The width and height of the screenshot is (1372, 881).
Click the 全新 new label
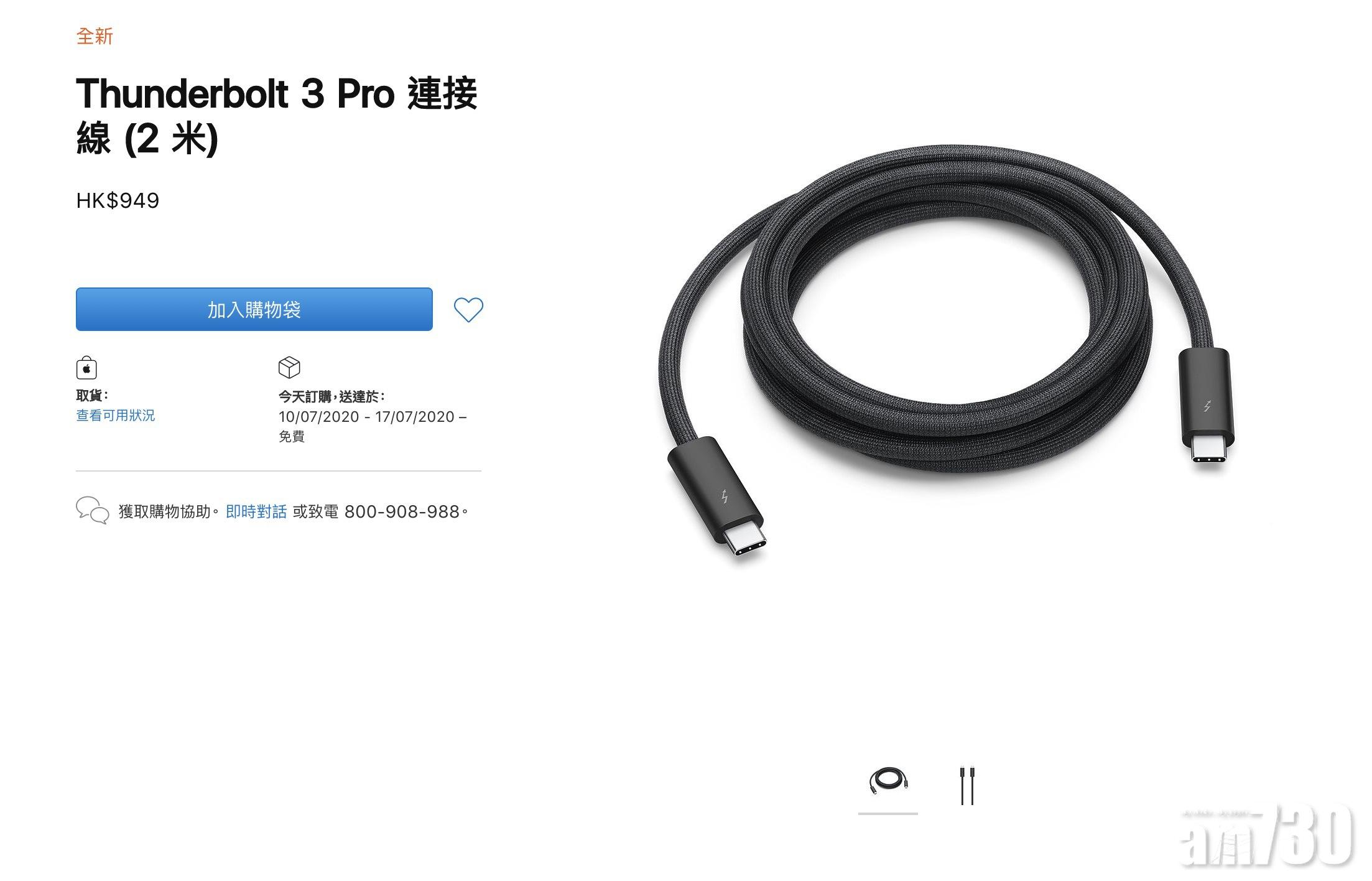95,36
